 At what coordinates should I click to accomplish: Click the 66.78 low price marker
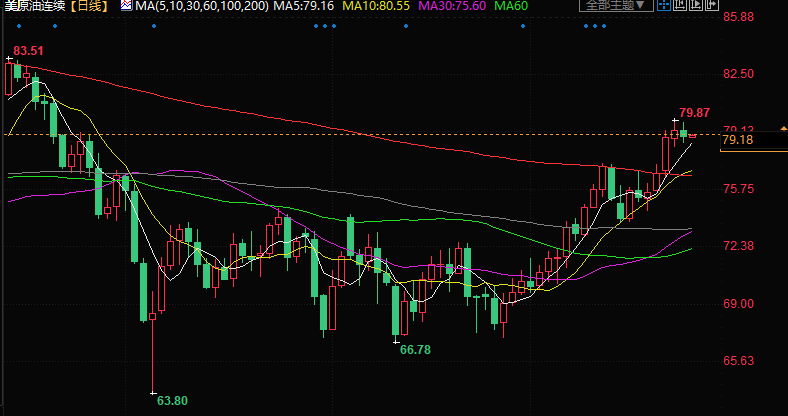tap(415, 349)
